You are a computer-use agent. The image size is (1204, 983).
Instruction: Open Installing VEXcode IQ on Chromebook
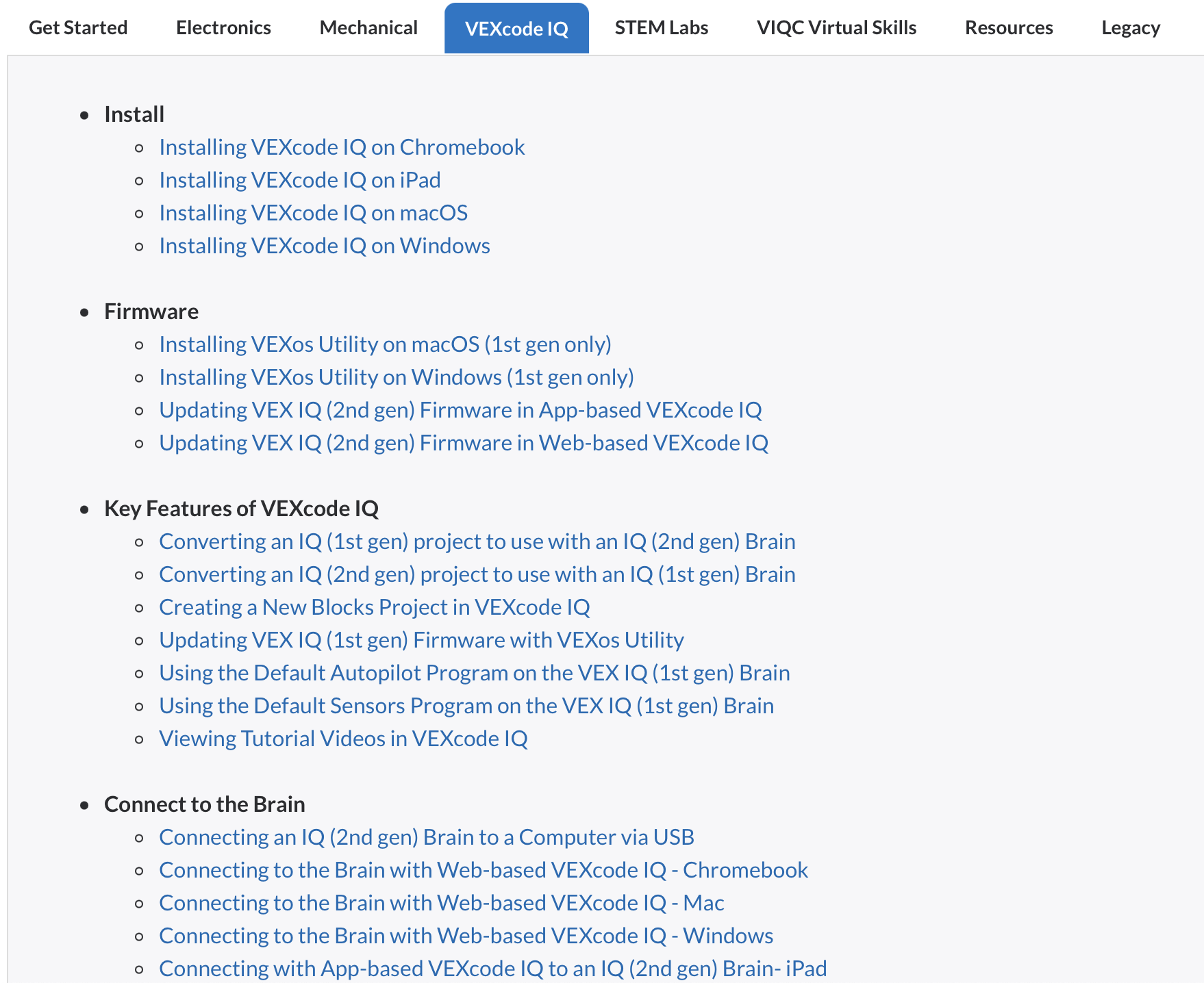click(x=342, y=147)
